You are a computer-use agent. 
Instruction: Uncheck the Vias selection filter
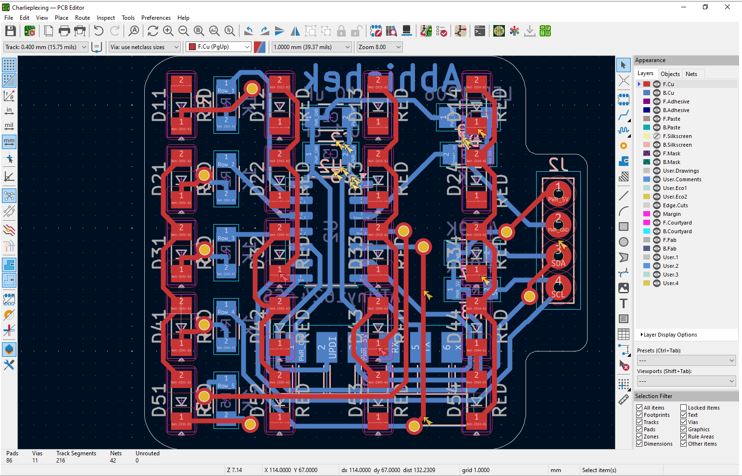pyautogui.click(x=683, y=422)
